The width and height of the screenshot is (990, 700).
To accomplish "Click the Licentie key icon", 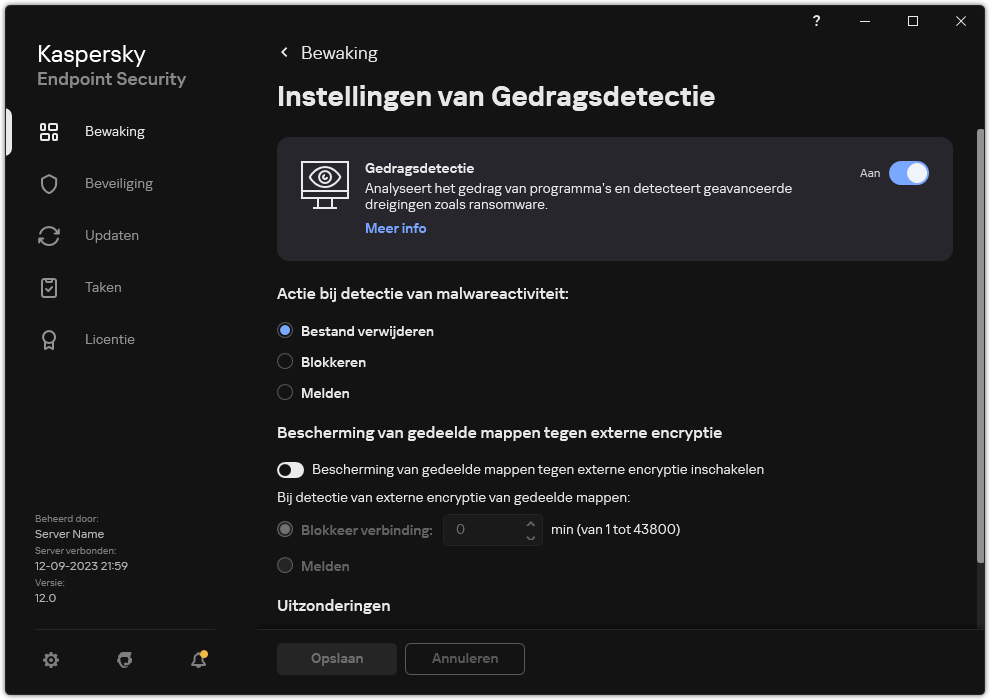I will (x=48, y=339).
